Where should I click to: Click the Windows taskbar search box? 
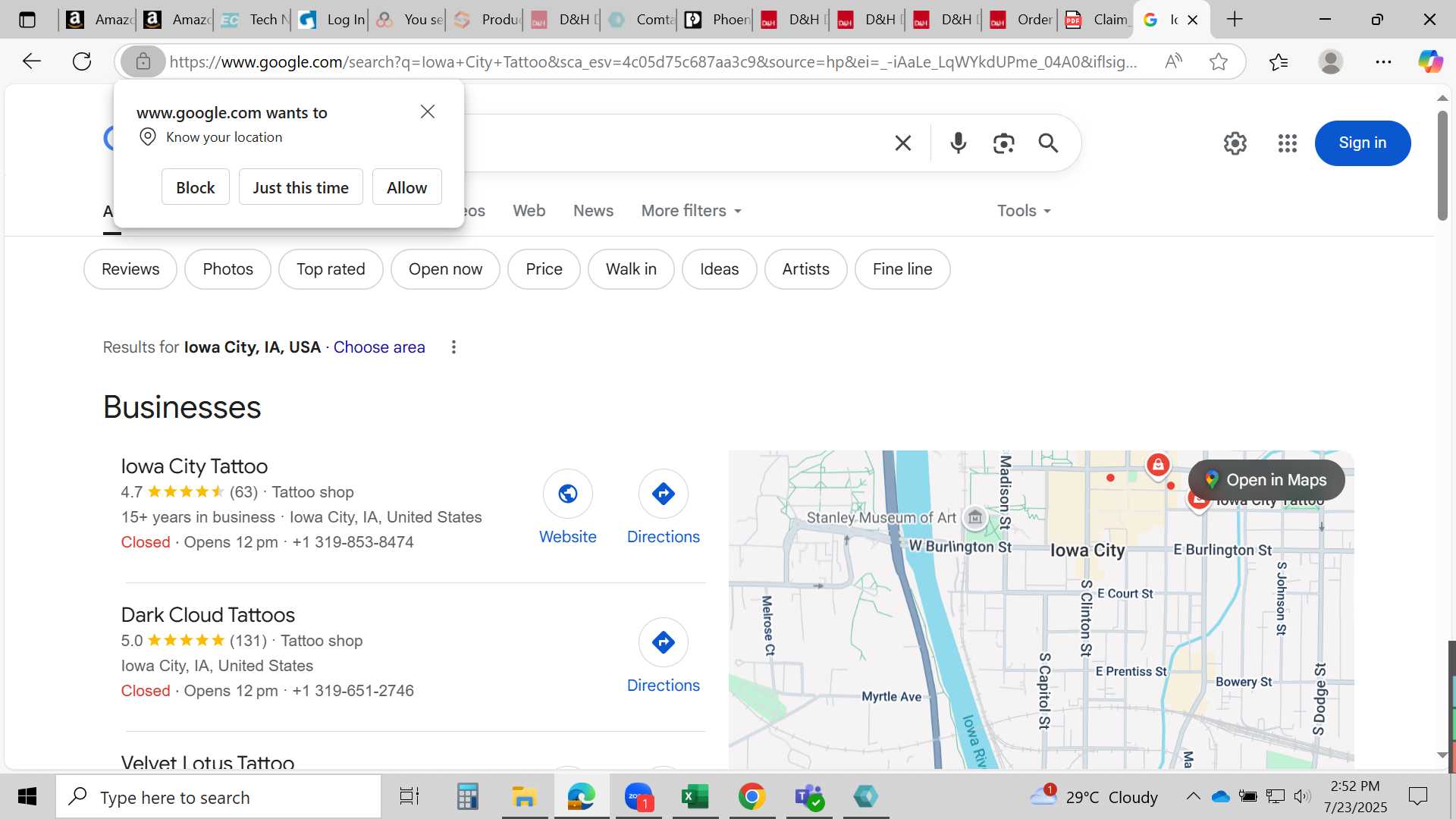(x=218, y=796)
